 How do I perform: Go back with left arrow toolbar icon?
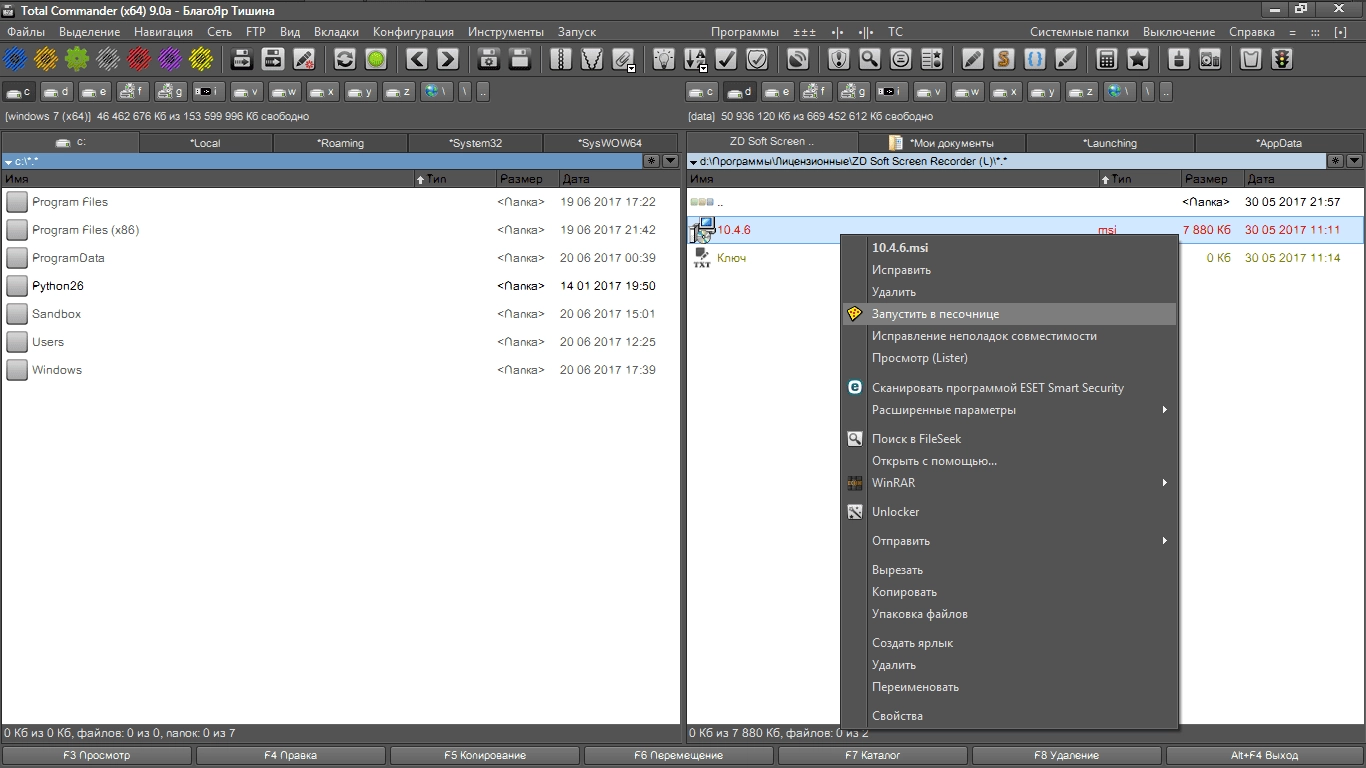(x=418, y=59)
